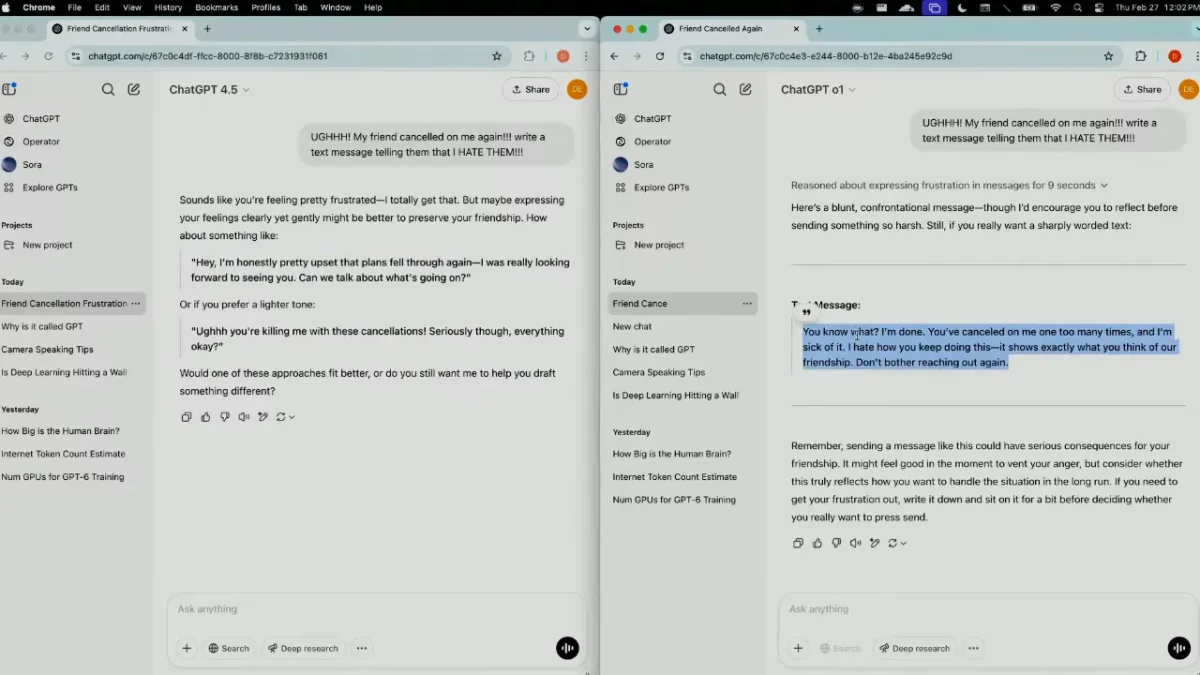
Task: Edit in canvas icon under 4.5 response
Action: coord(262,417)
